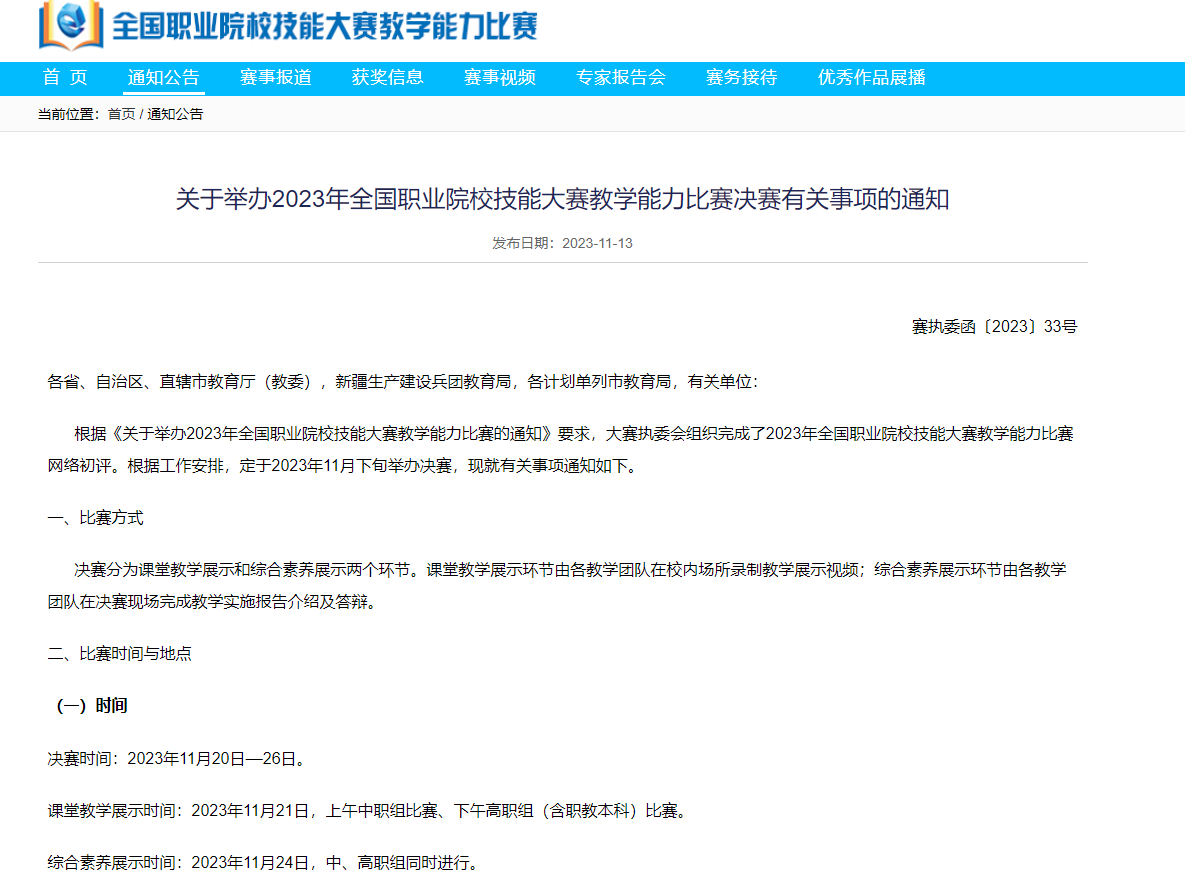The image size is (1185, 871).
Task: Click the 二、比赛时间与地点 heading
Action: point(120,654)
